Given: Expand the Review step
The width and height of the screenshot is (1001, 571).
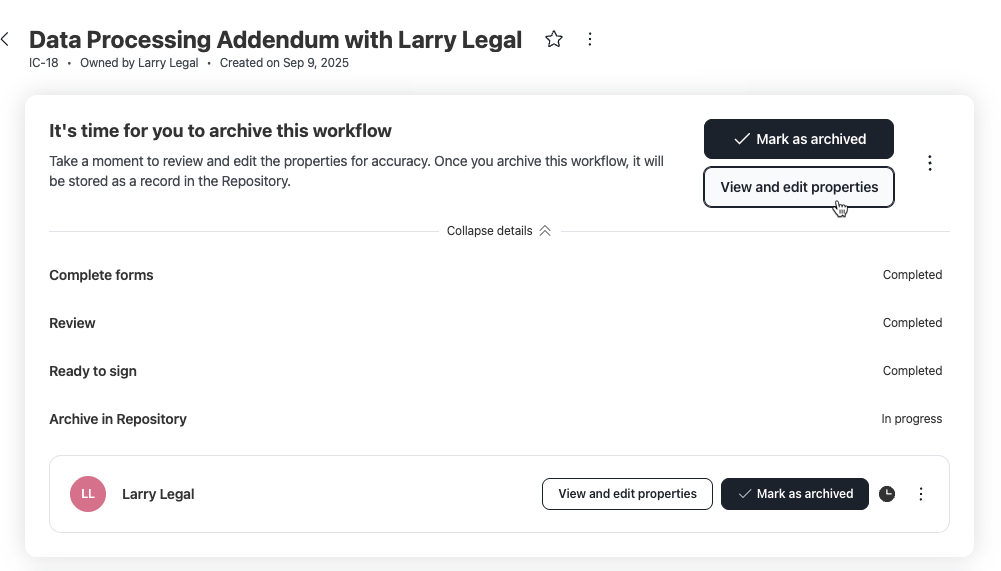Looking at the screenshot, I should point(72,323).
